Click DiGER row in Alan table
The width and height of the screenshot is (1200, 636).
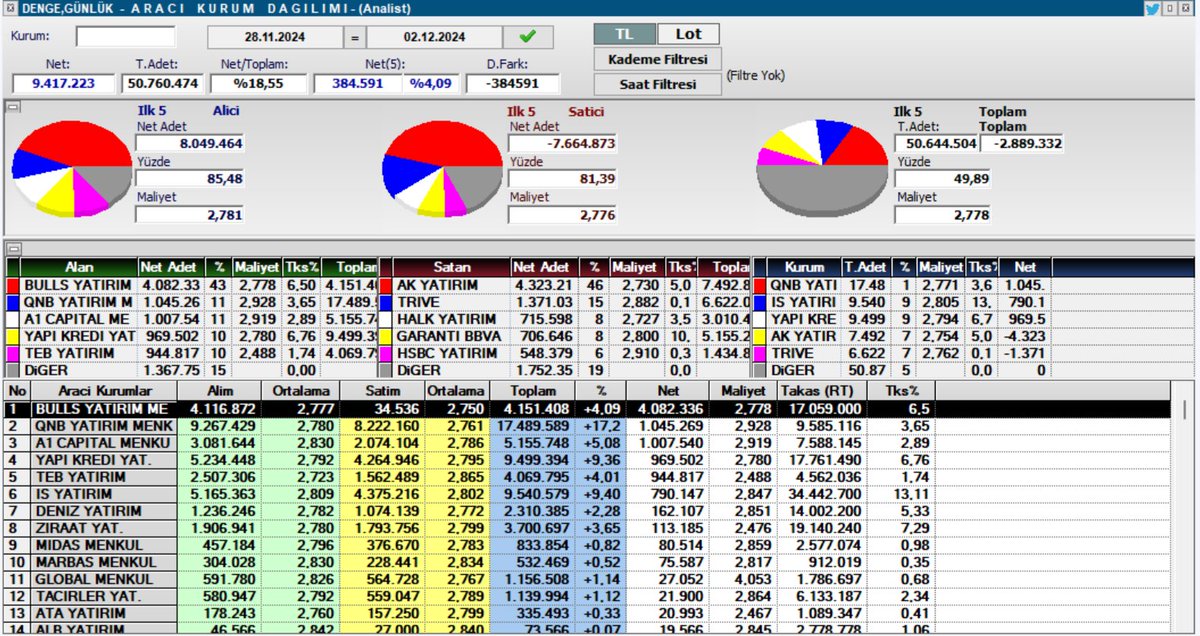(x=190, y=370)
